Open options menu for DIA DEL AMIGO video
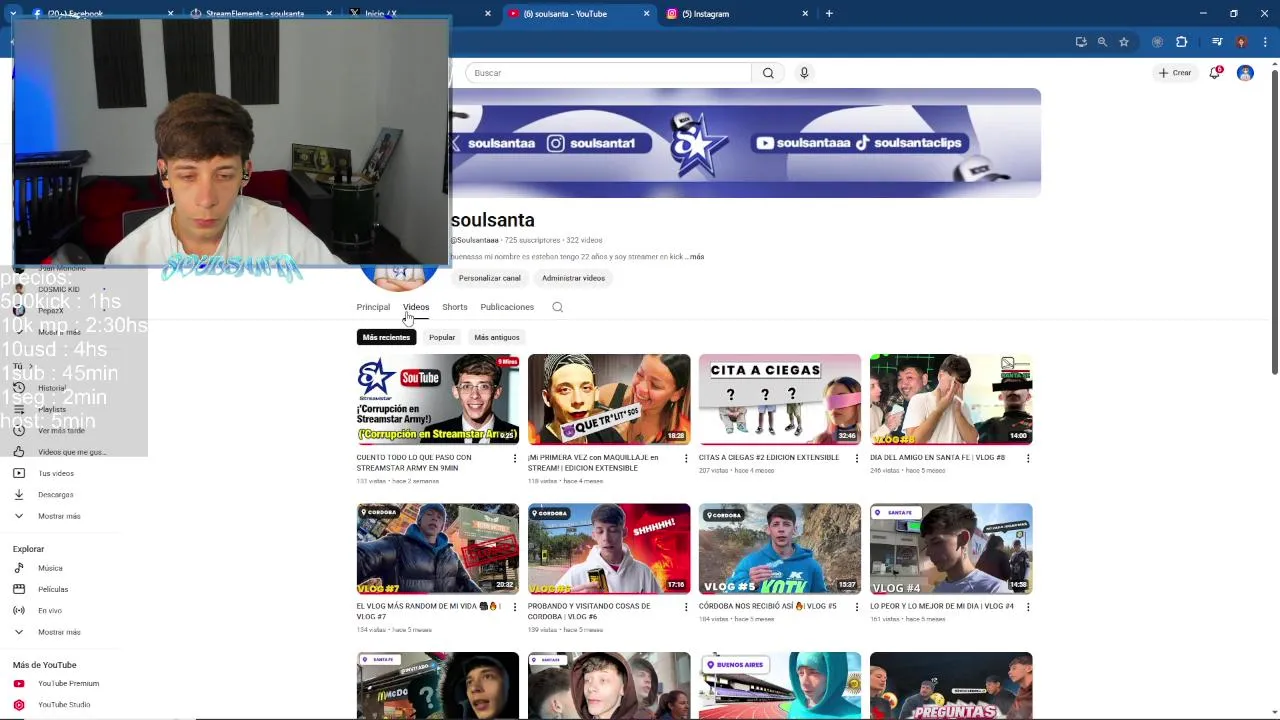 [x=1028, y=458]
